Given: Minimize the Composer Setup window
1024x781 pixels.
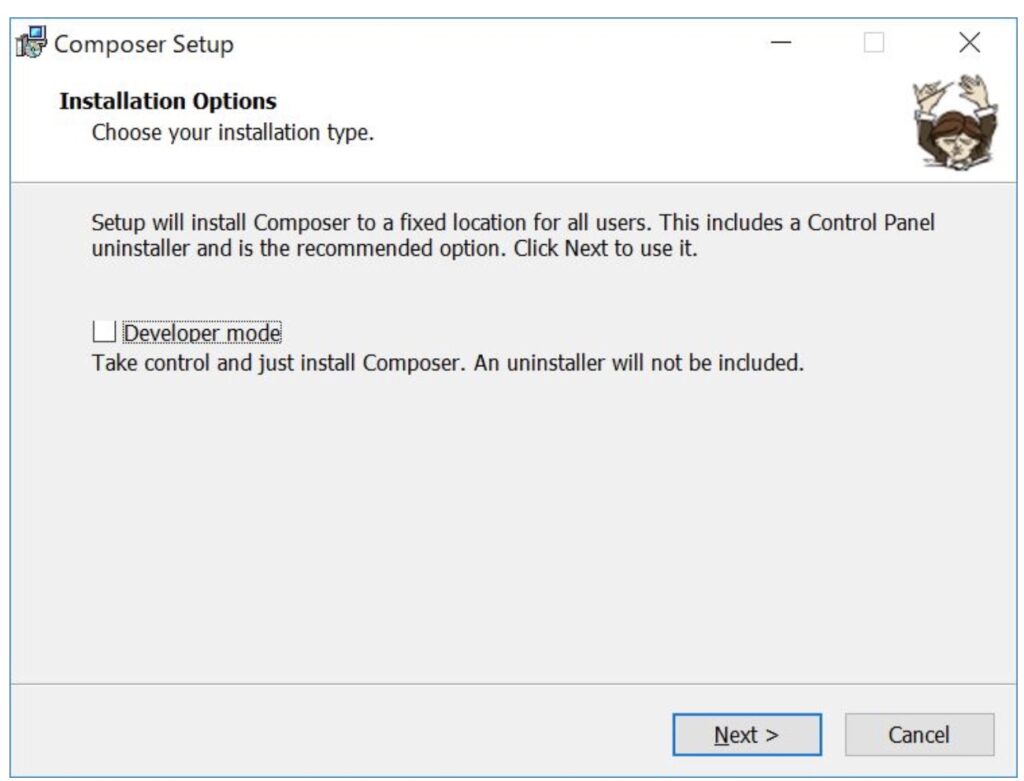Looking at the screenshot, I should [782, 43].
